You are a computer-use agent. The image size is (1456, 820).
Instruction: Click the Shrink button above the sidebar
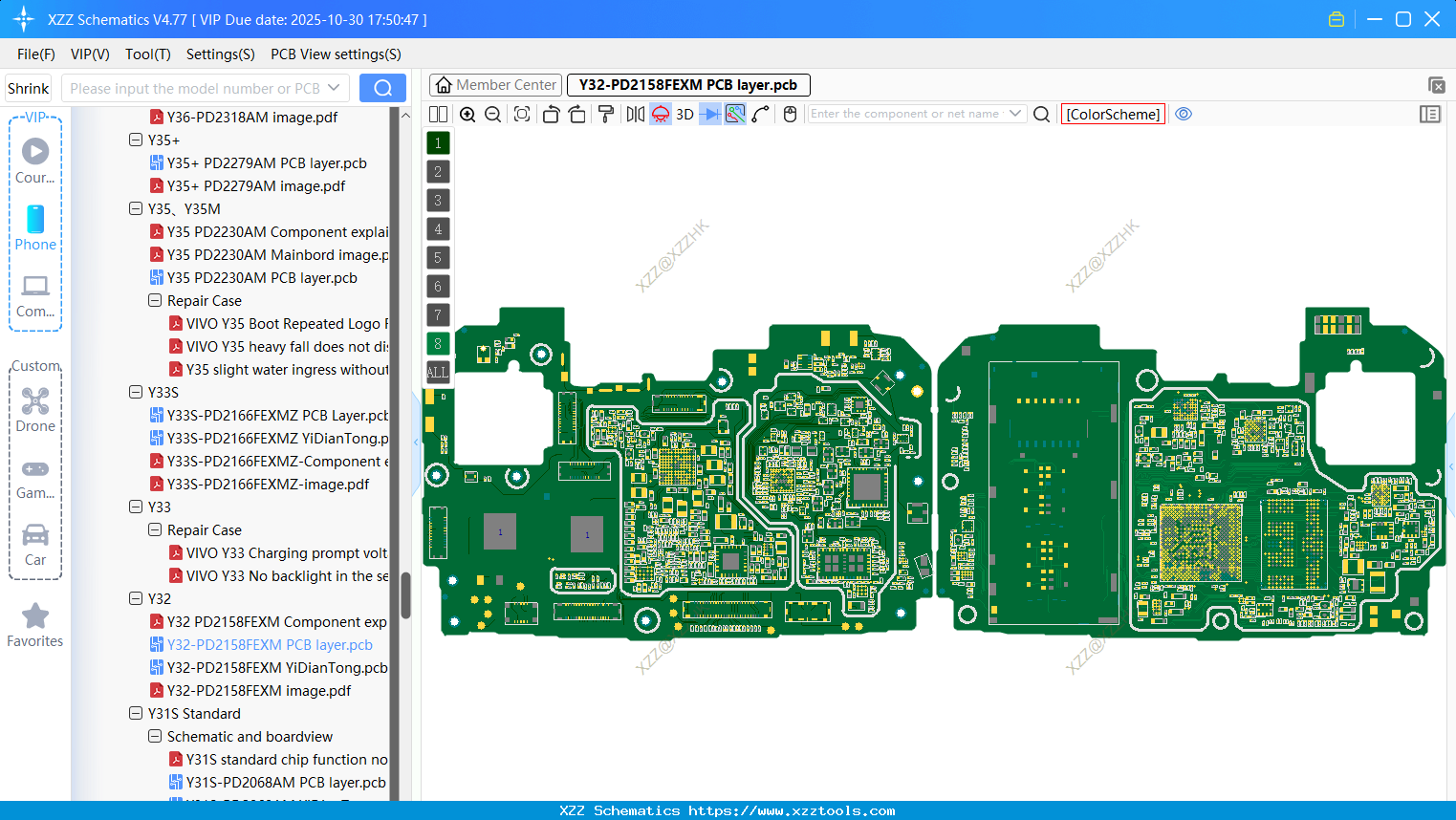click(x=28, y=88)
